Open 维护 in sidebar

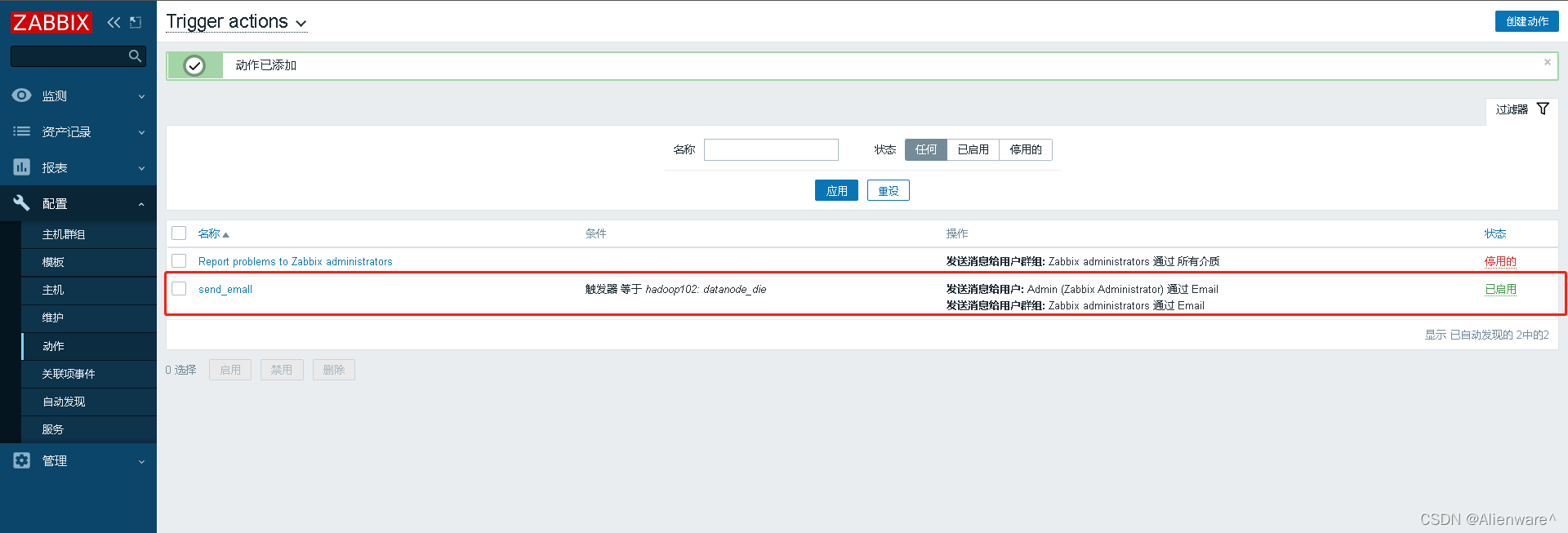coord(53,318)
